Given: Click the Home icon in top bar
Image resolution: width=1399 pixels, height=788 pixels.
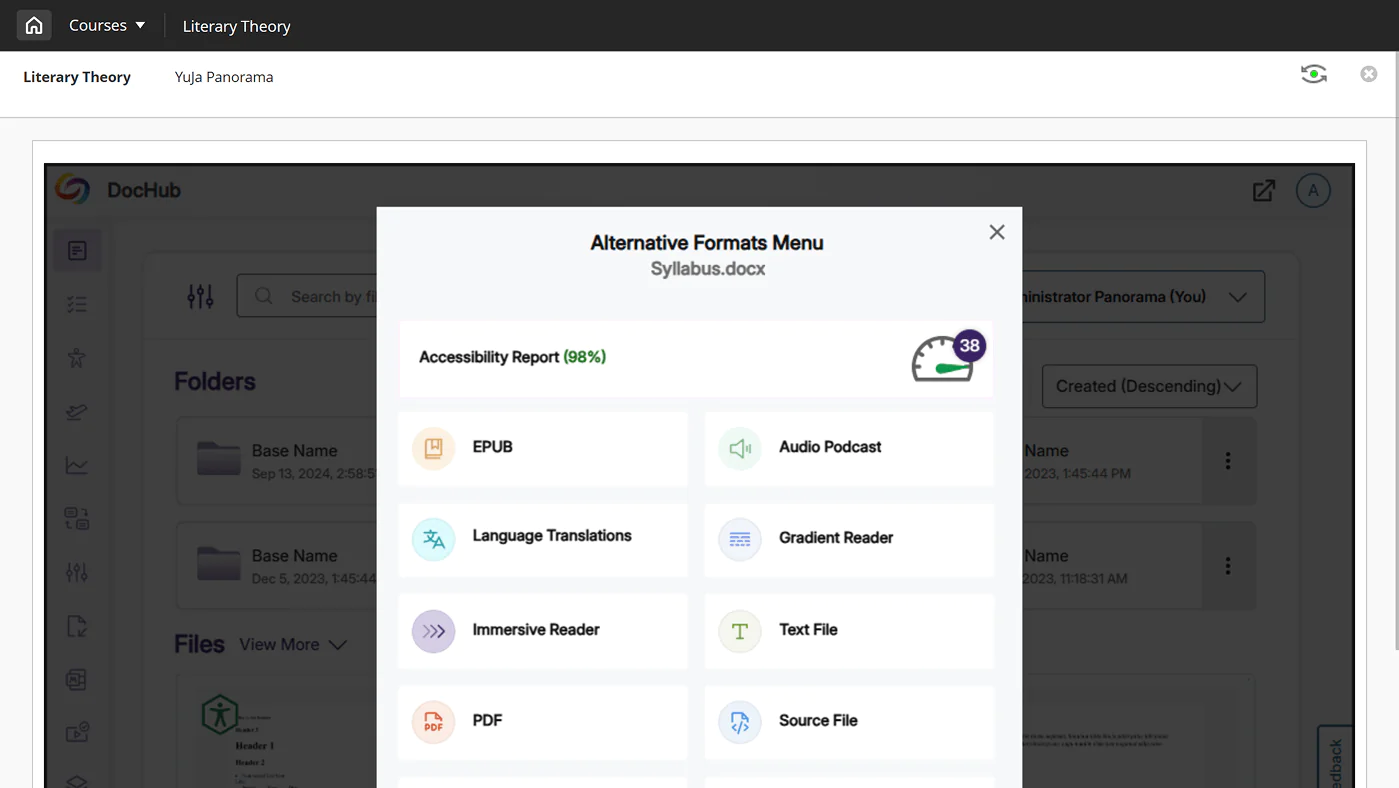Looking at the screenshot, I should click(x=34, y=26).
